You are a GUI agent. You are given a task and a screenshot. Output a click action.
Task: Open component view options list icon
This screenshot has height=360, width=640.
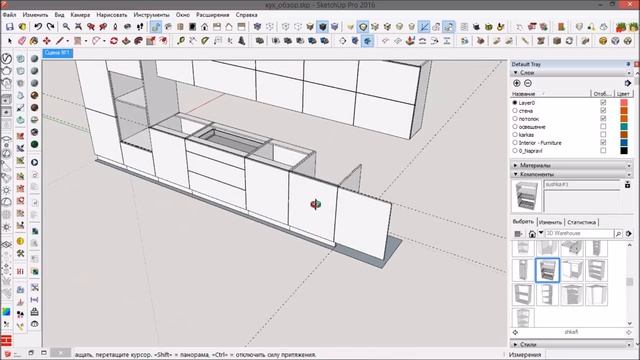click(x=518, y=234)
